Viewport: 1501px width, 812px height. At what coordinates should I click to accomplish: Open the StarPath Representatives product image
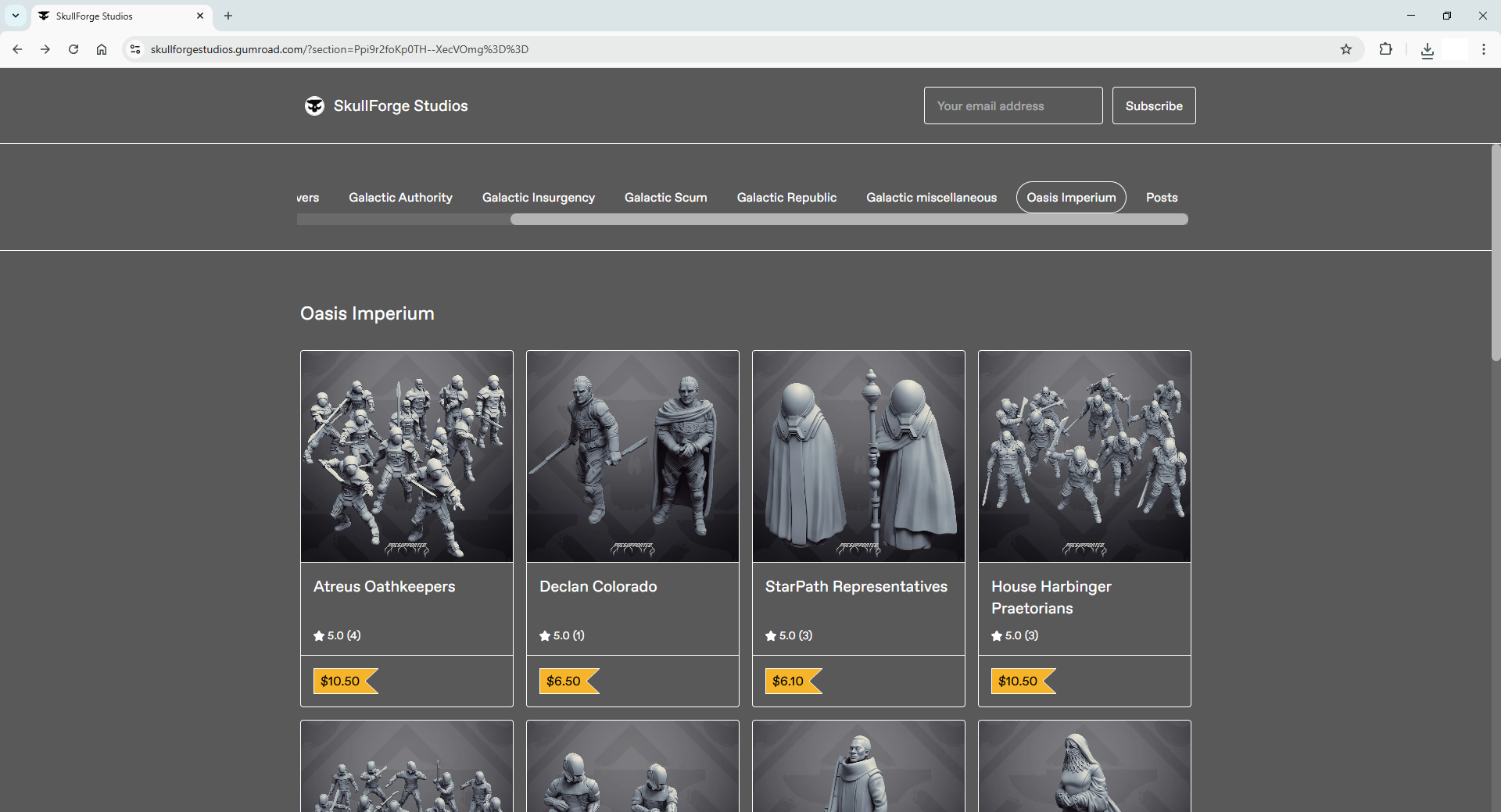(858, 456)
